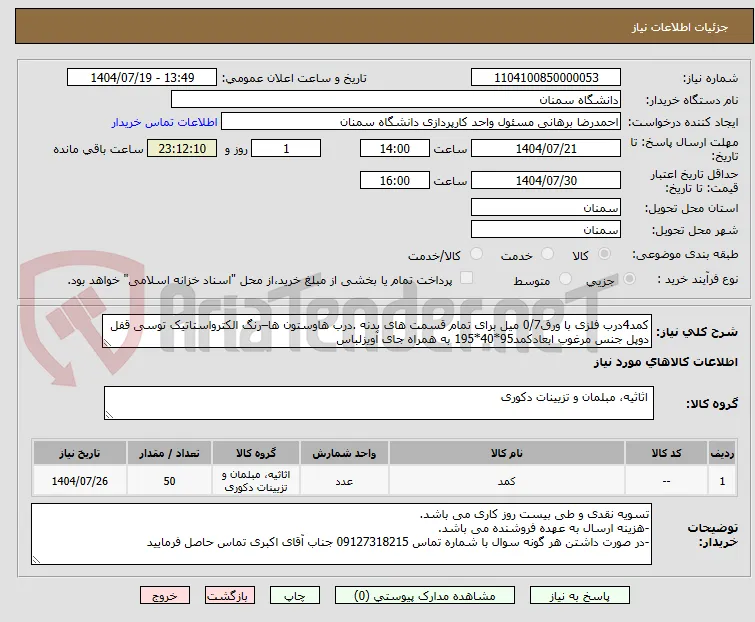
Task: Click the announcement date field 1404/07/19 - 13:49
Action: tap(142, 78)
